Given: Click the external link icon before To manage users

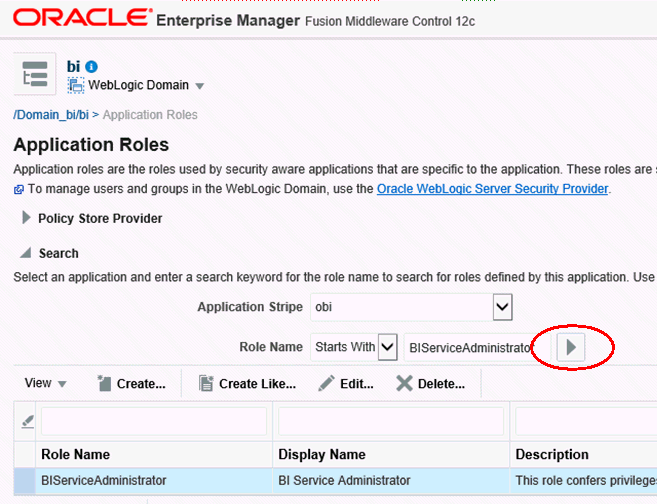Looking at the screenshot, I should tap(19, 189).
